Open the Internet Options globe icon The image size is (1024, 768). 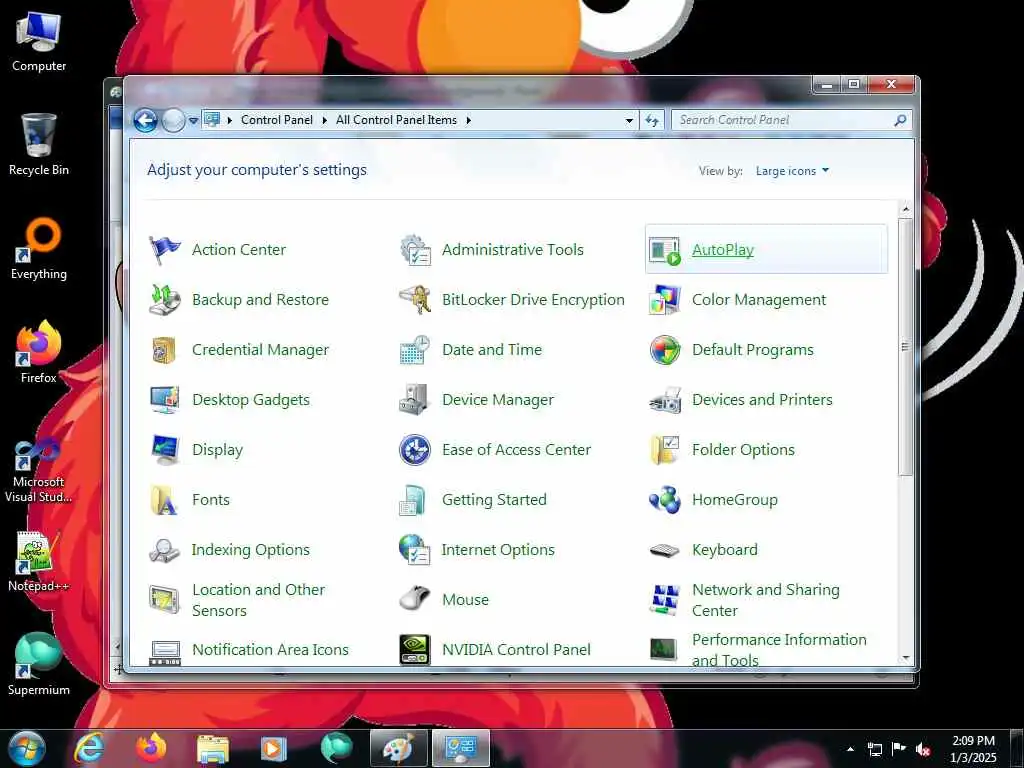point(415,550)
